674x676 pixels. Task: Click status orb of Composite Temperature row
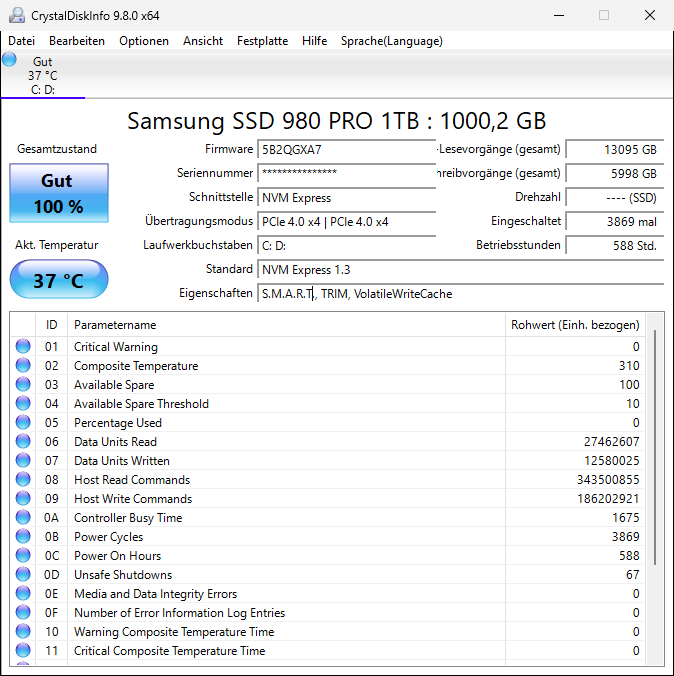[x=23, y=365]
